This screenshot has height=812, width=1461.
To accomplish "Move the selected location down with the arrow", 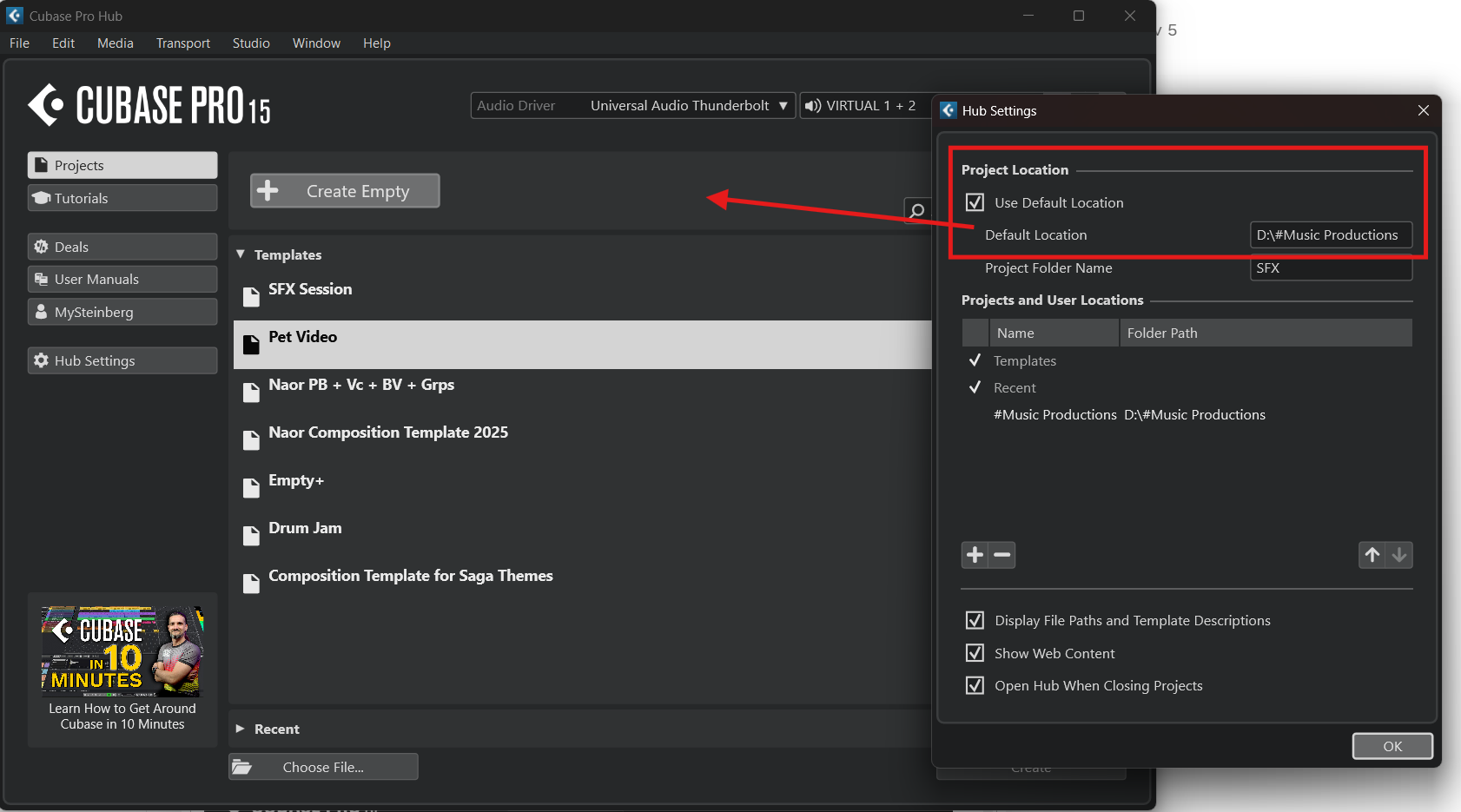I will pos(1399,555).
